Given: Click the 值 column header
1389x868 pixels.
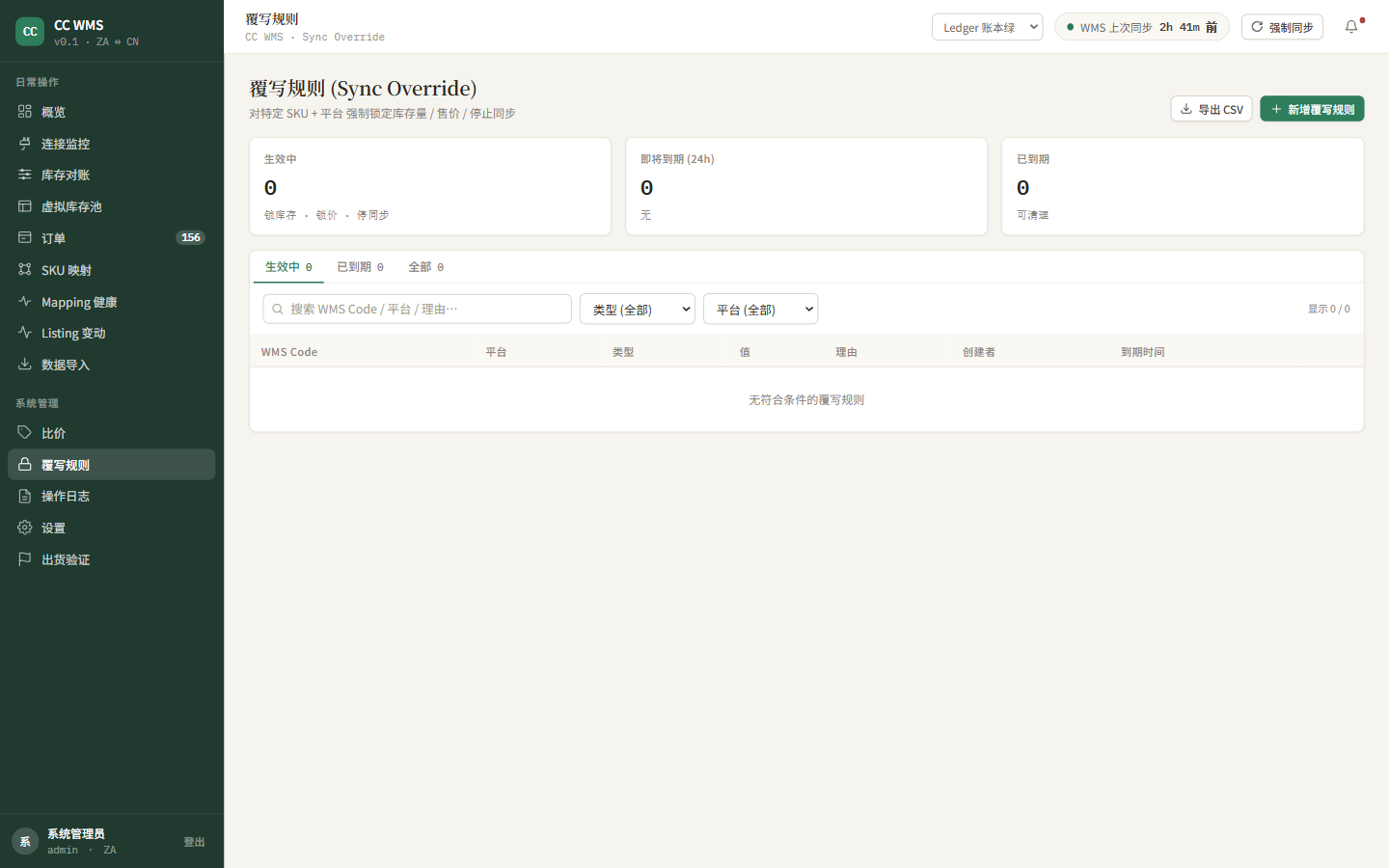Looking at the screenshot, I should point(745,352).
